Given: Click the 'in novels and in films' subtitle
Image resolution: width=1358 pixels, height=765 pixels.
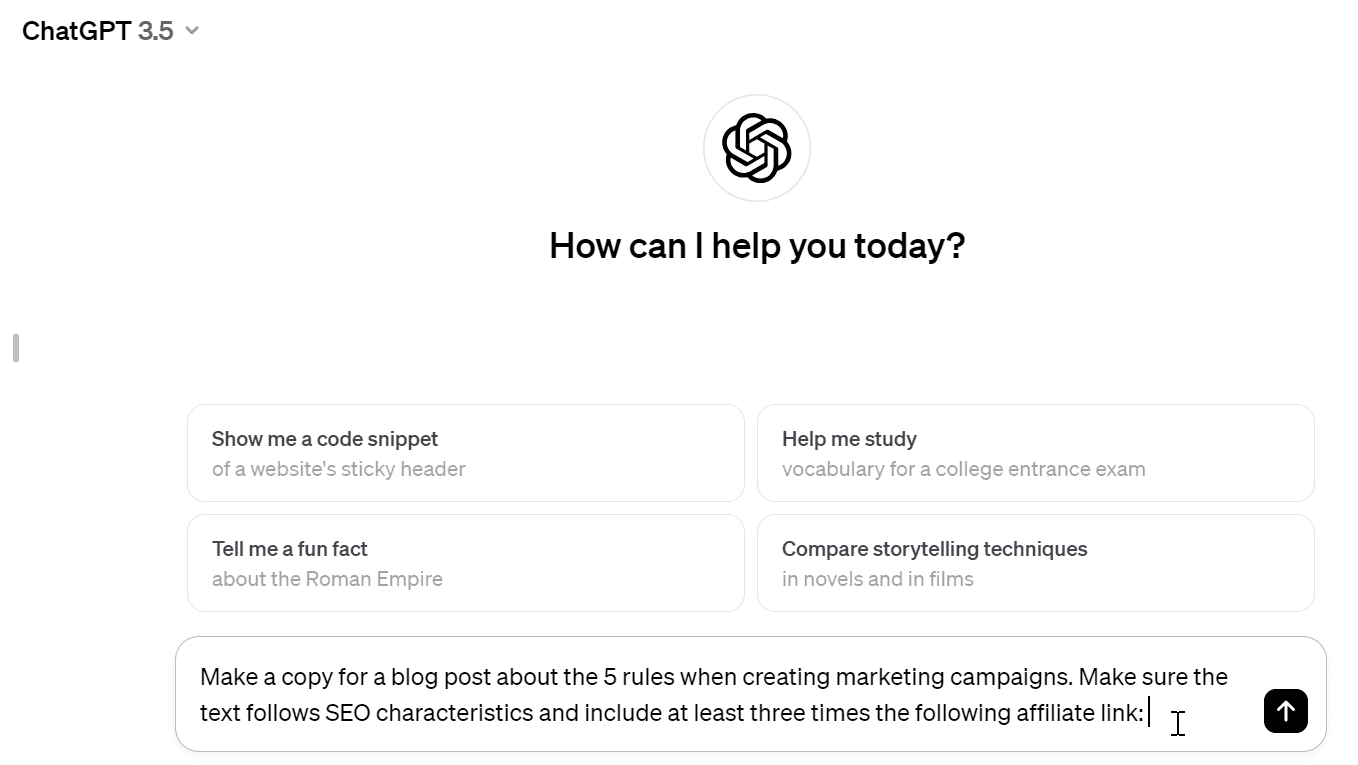Looking at the screenshot, I should click(877, 579).
